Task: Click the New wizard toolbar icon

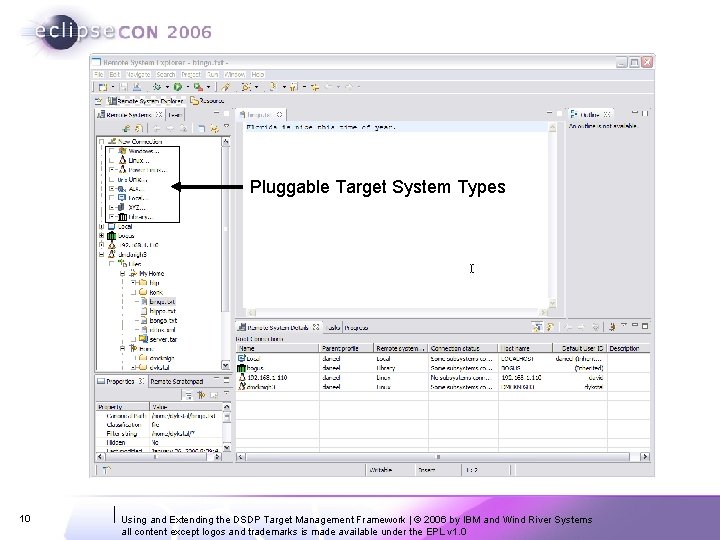Action: tap(103, 87)
